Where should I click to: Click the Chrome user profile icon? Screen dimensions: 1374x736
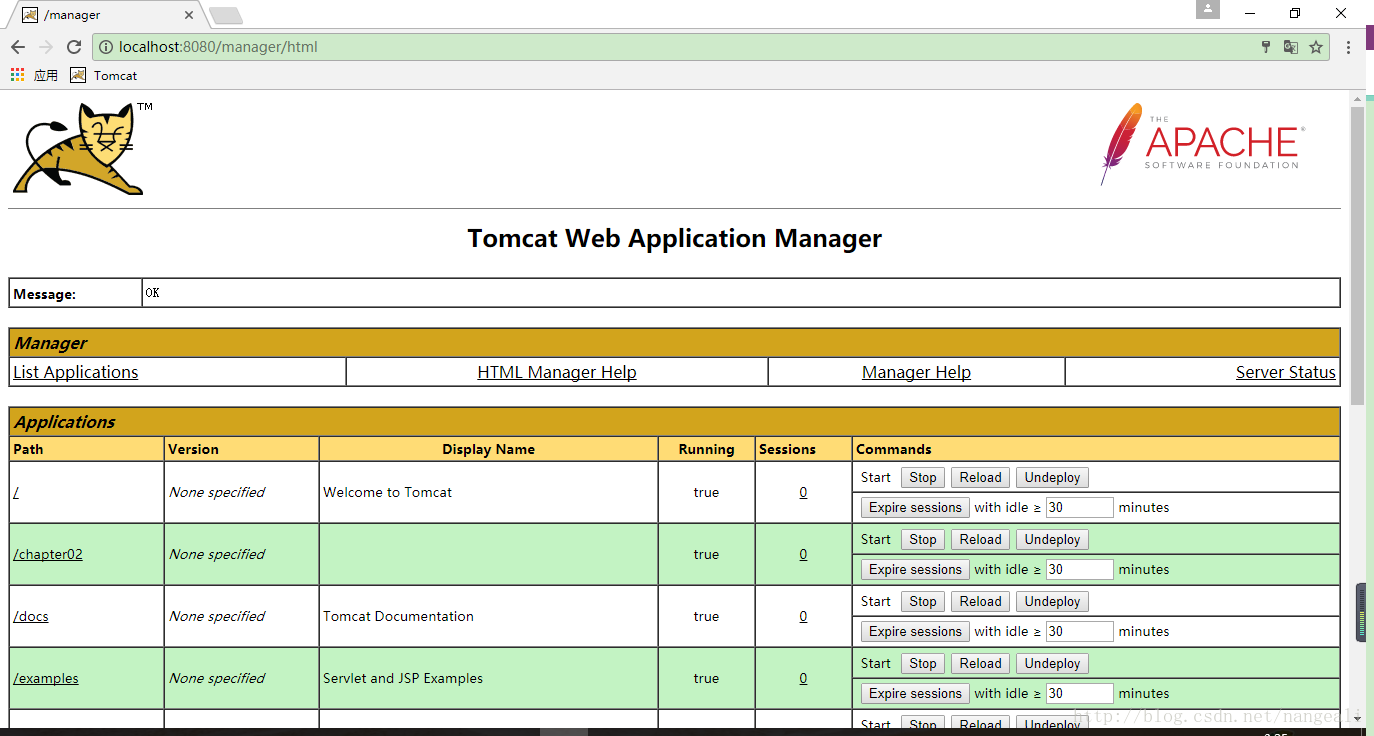click(x=1208, y=9)
